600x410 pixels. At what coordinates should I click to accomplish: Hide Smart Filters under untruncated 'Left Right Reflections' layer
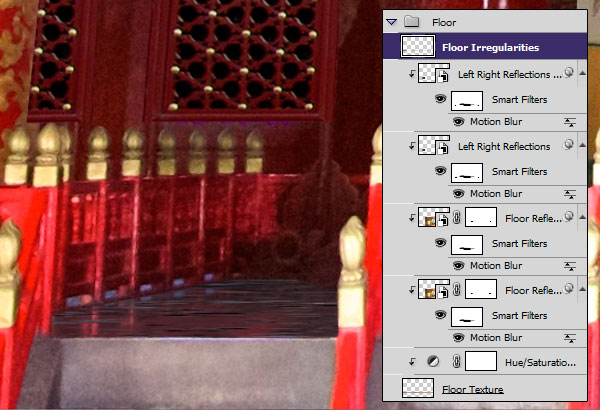click(x=440, y=172)
